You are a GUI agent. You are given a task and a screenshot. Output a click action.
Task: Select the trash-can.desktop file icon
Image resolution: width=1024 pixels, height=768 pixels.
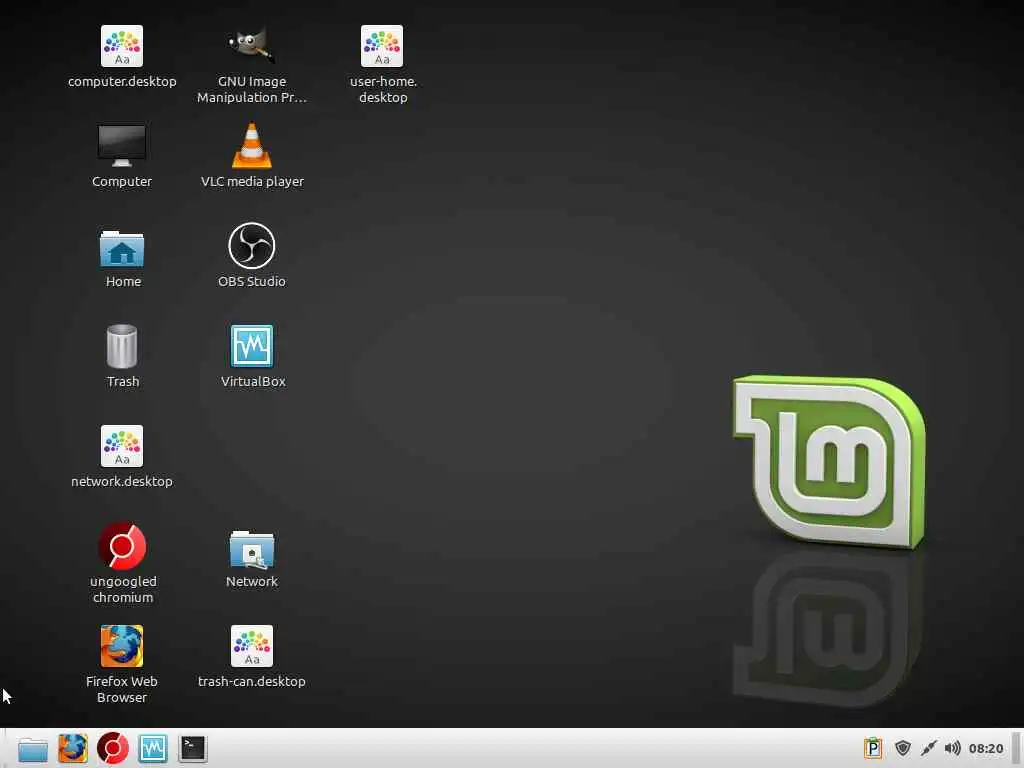pos(251,646)
